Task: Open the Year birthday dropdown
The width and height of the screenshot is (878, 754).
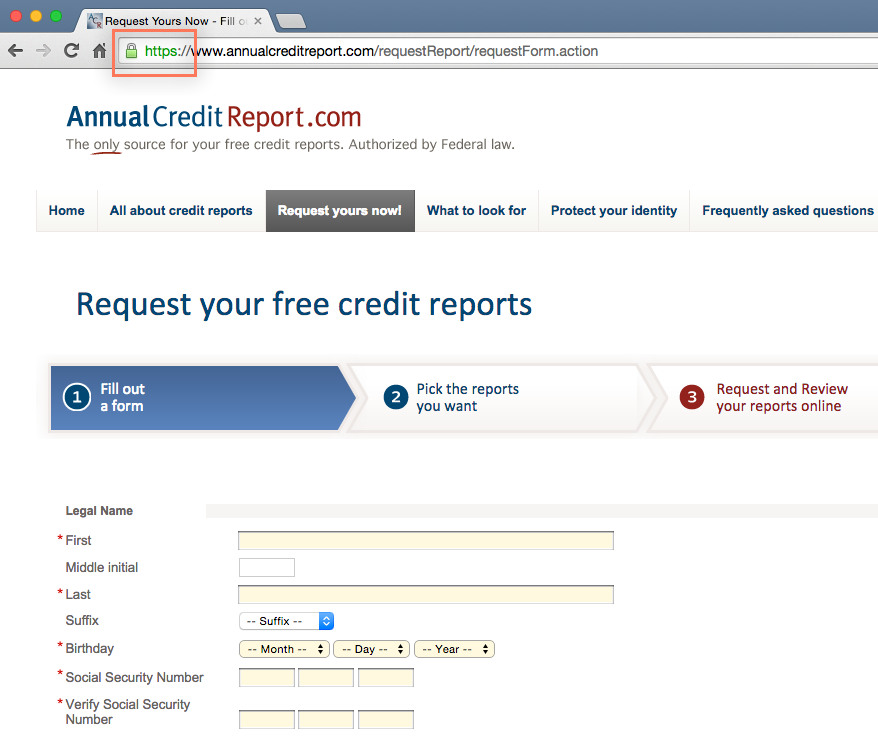Action: tap(454, 648)
